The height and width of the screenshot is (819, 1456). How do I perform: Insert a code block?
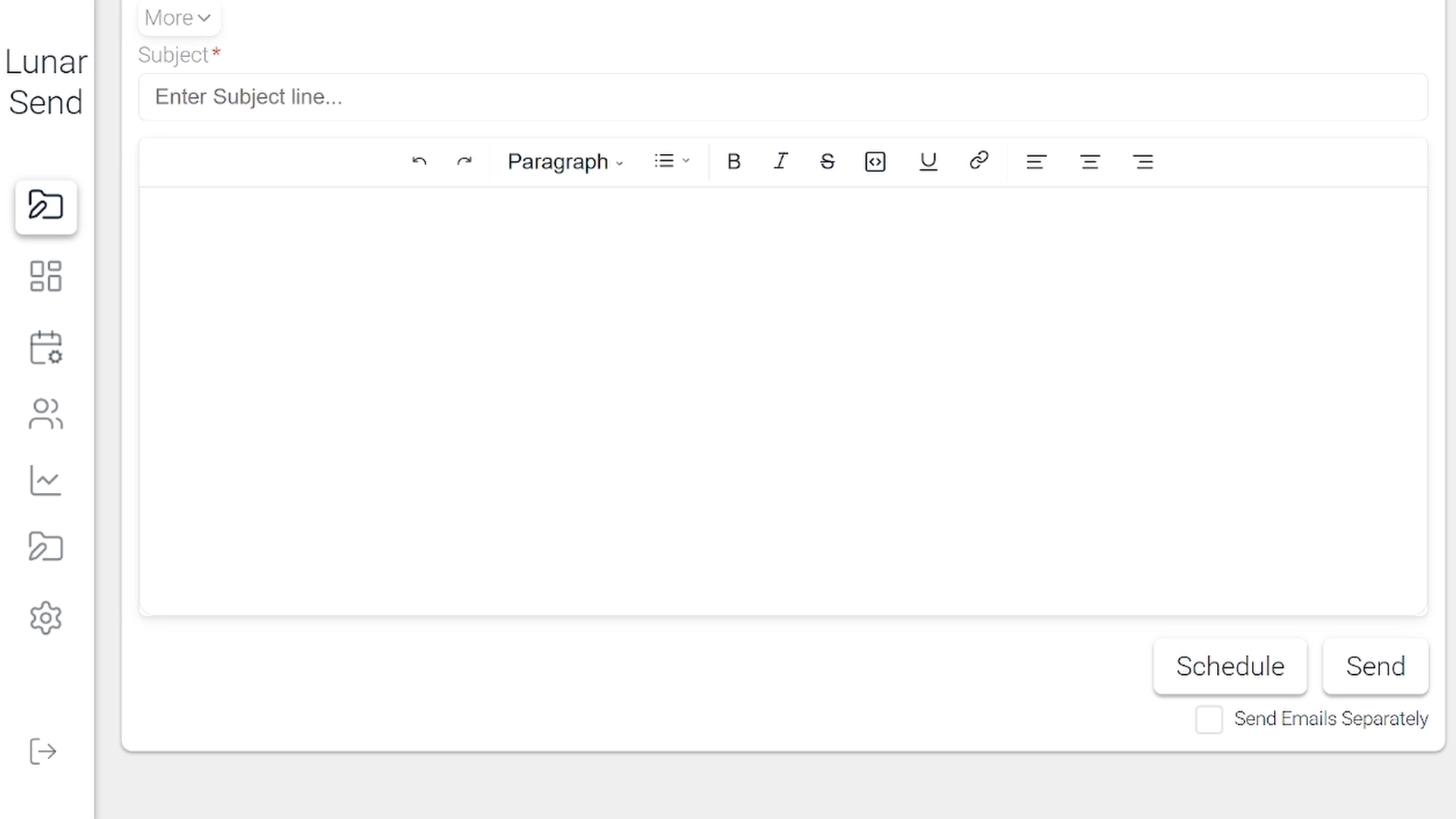875,162
